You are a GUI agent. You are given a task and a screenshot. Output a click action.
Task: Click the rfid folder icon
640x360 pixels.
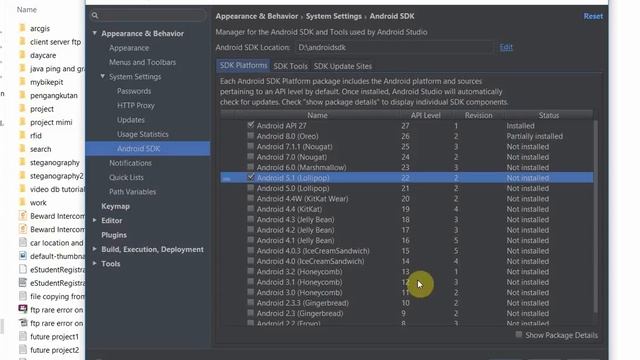tap(23, 135)
